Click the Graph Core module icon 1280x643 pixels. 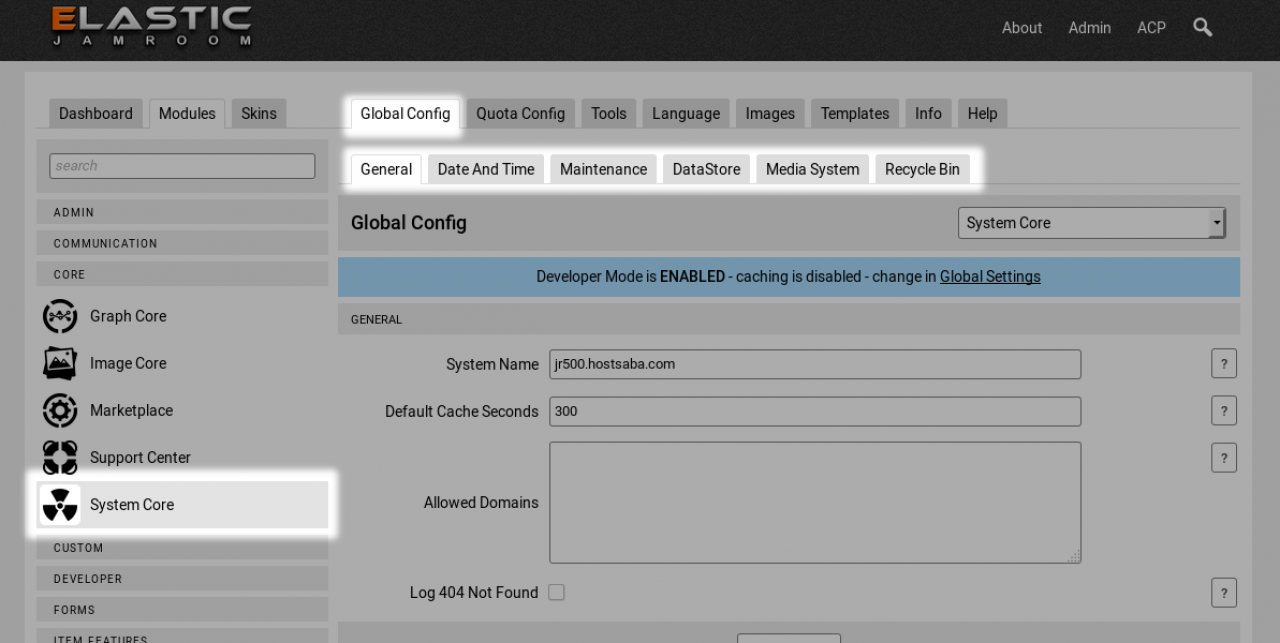pyautogui.click(x=60, y=316)
